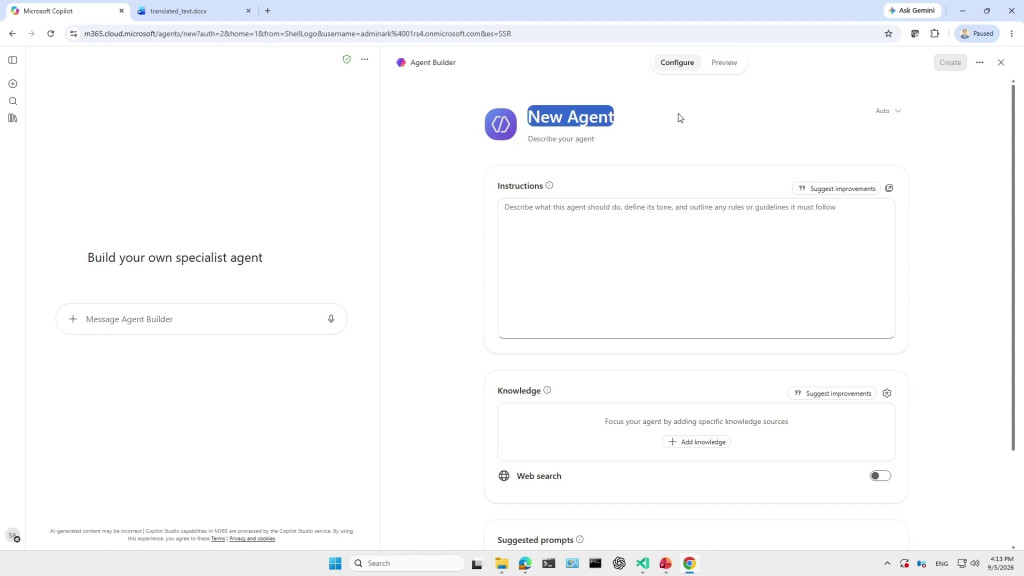Viewport: 1024px width, 576px height.
Task: Click the browser address bar URL
Action: (298, 34)
